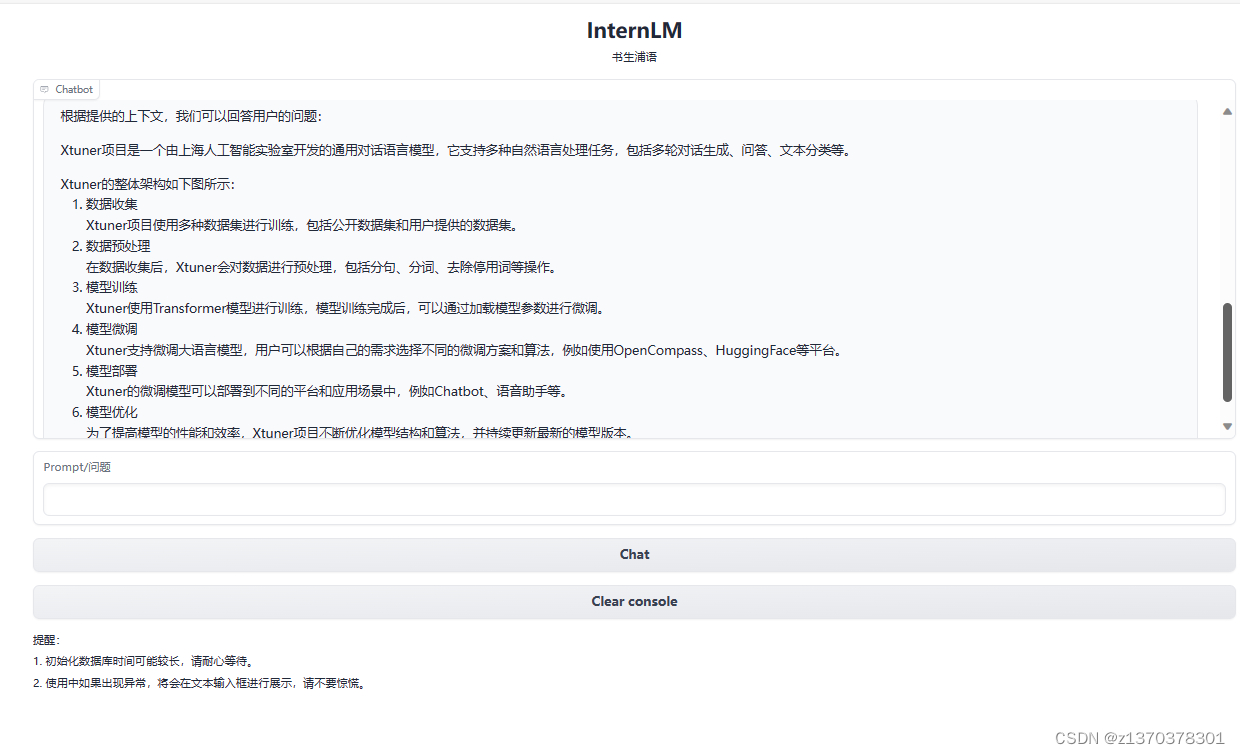
Task: Click the Prompt/问题 field label
Action: 77,467
